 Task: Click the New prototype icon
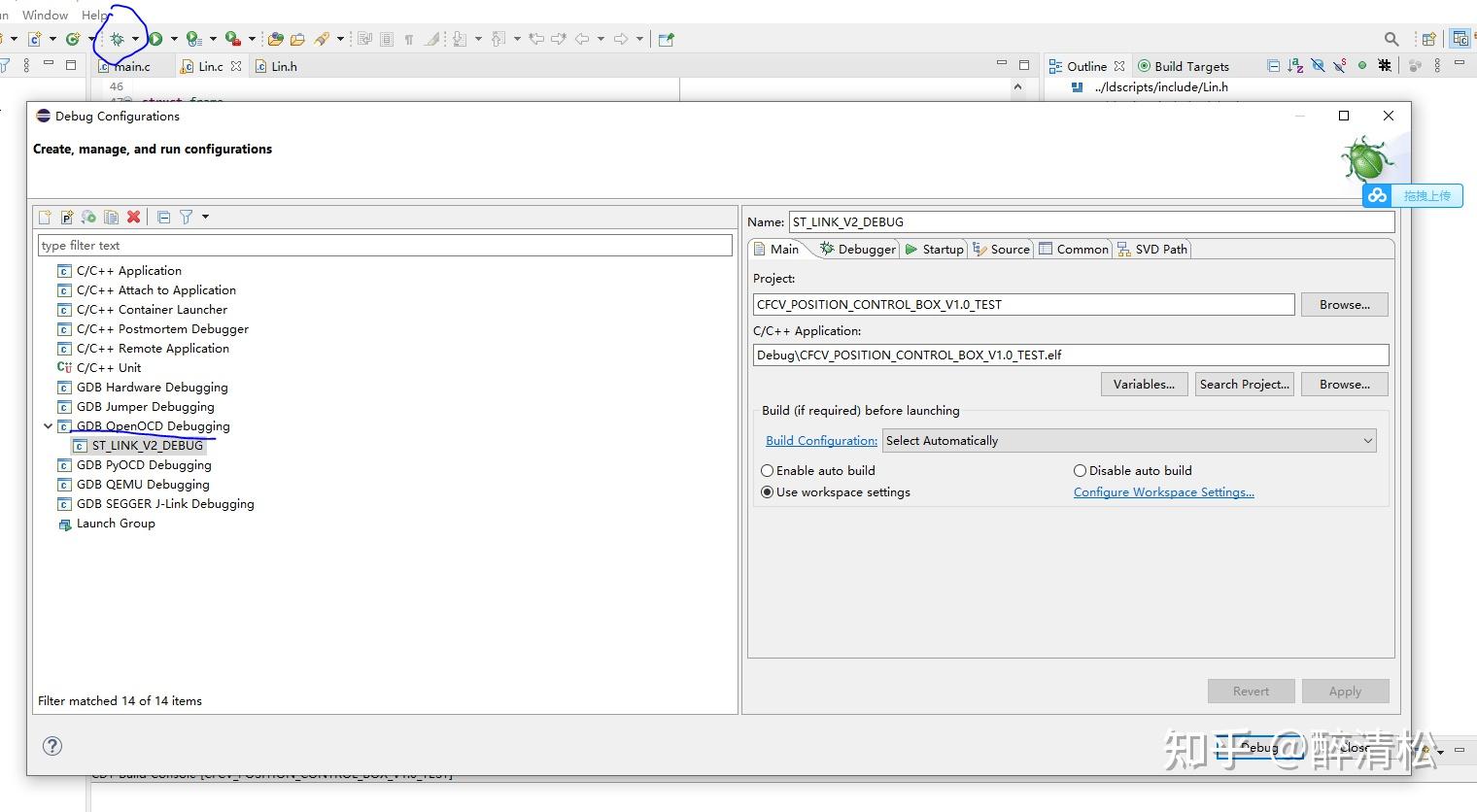click(67, 217)
